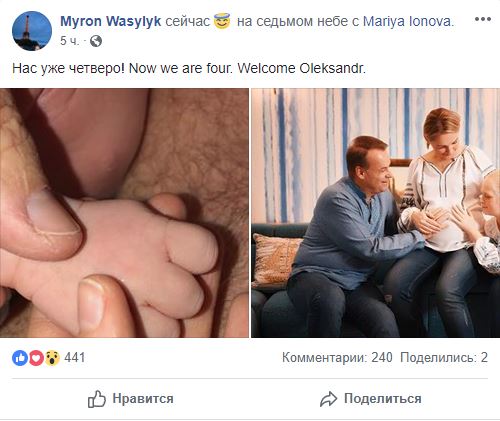The image size is (500, 421).
Task: Click the Wow face reaction icon
Action: tap(52, 358)
